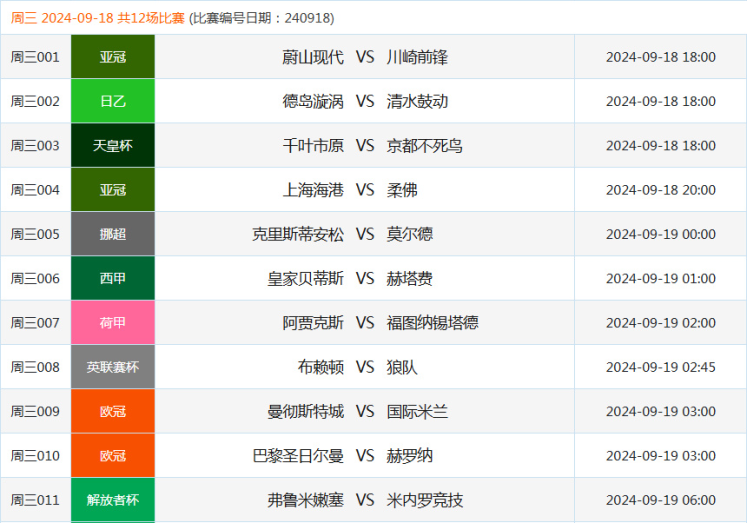
Task: Click the 比赛编号日期：240918 text
Action: (x=262, y=18)
